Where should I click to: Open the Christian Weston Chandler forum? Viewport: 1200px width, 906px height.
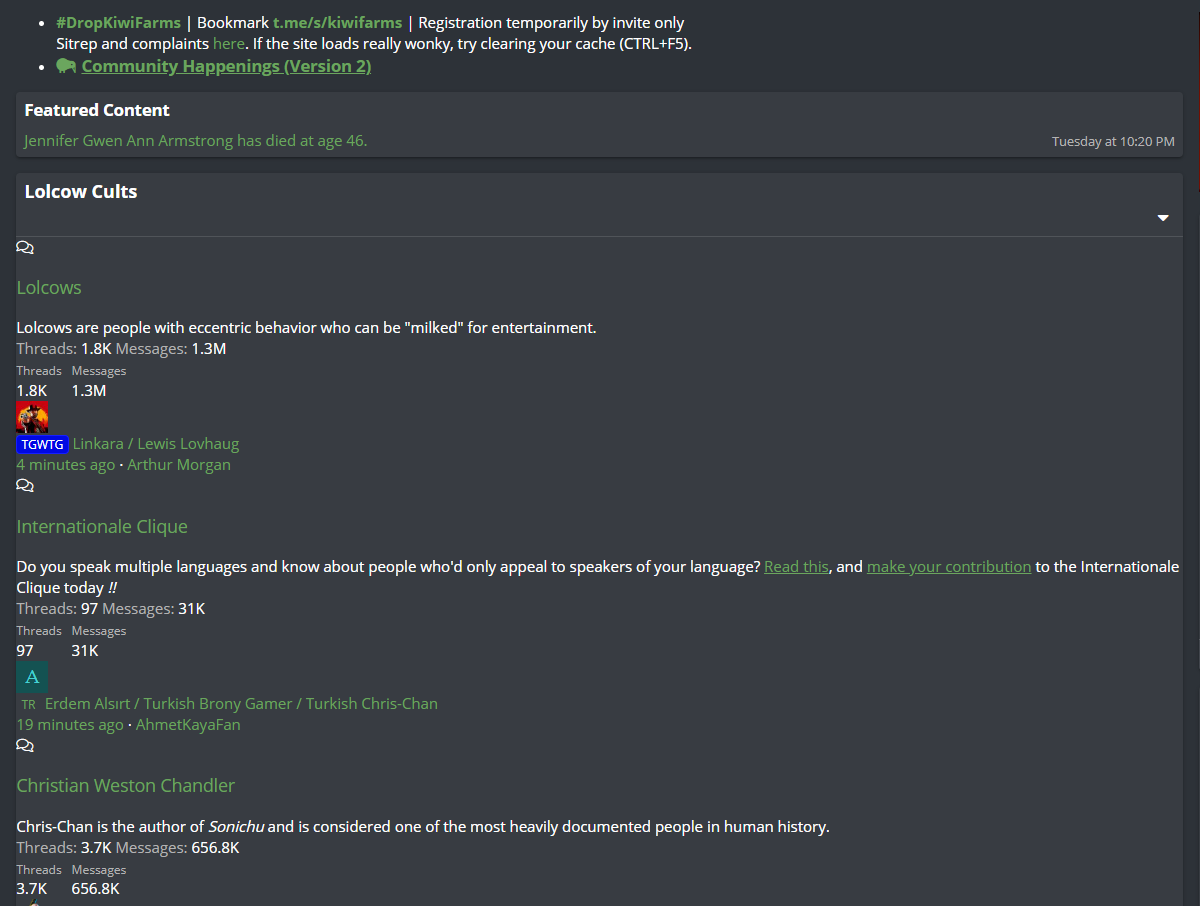tap(126, 786)
